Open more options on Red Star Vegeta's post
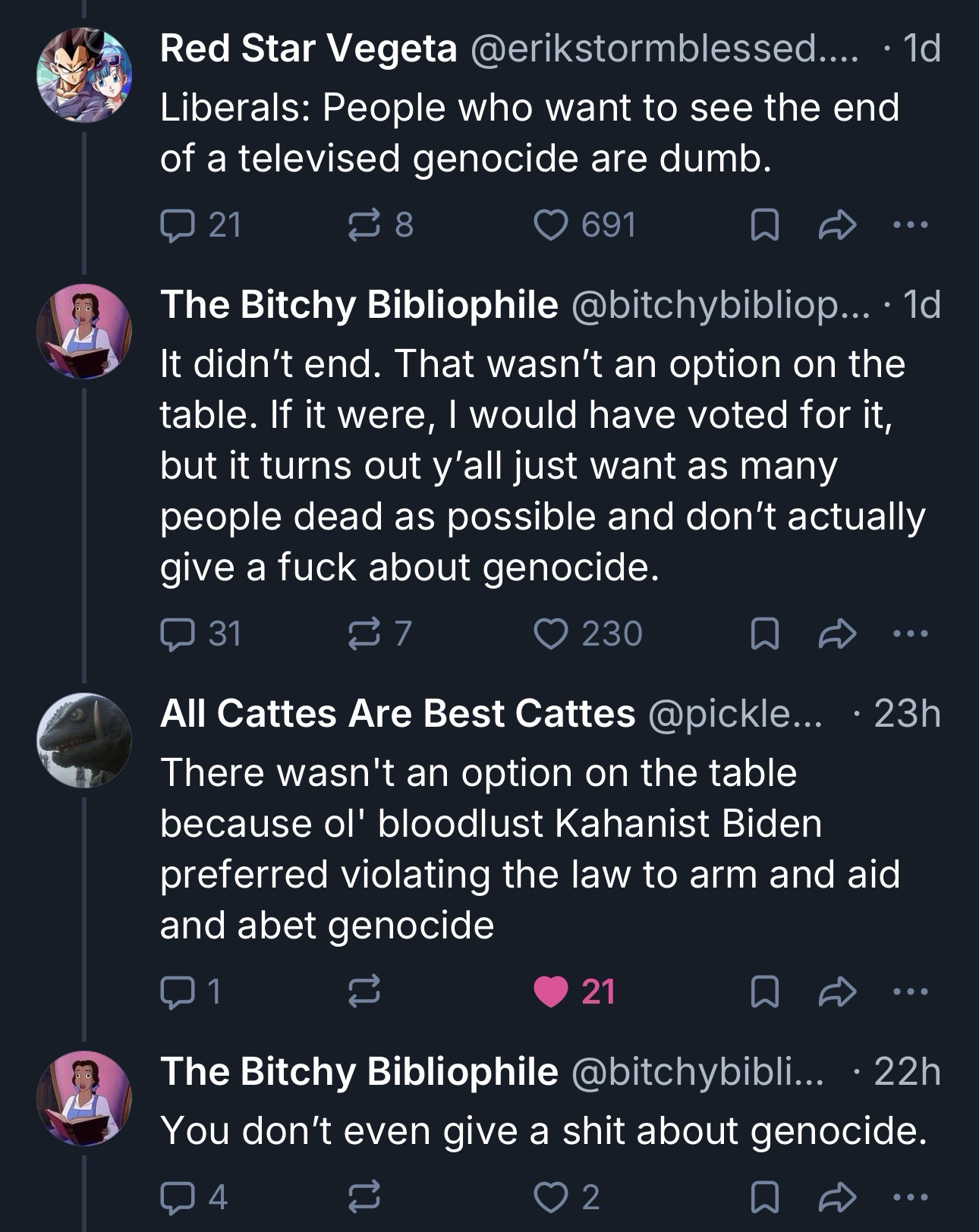The width and height of the screenshot is (979, 1232). click(910, 225)
